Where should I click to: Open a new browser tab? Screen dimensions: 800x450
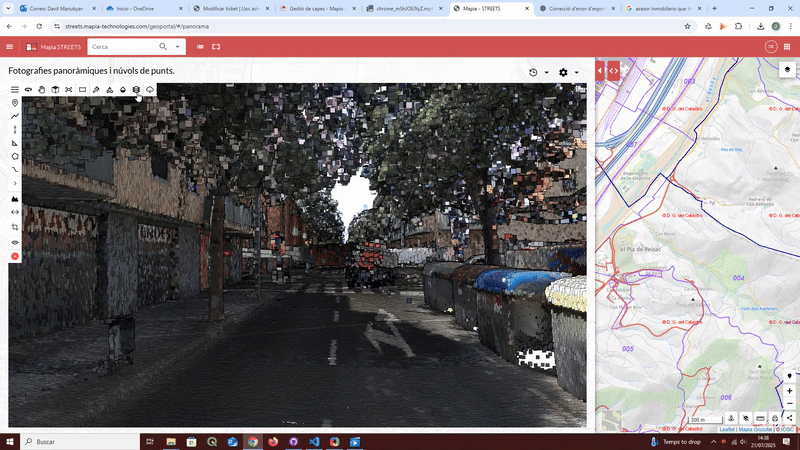coord(714,9)
